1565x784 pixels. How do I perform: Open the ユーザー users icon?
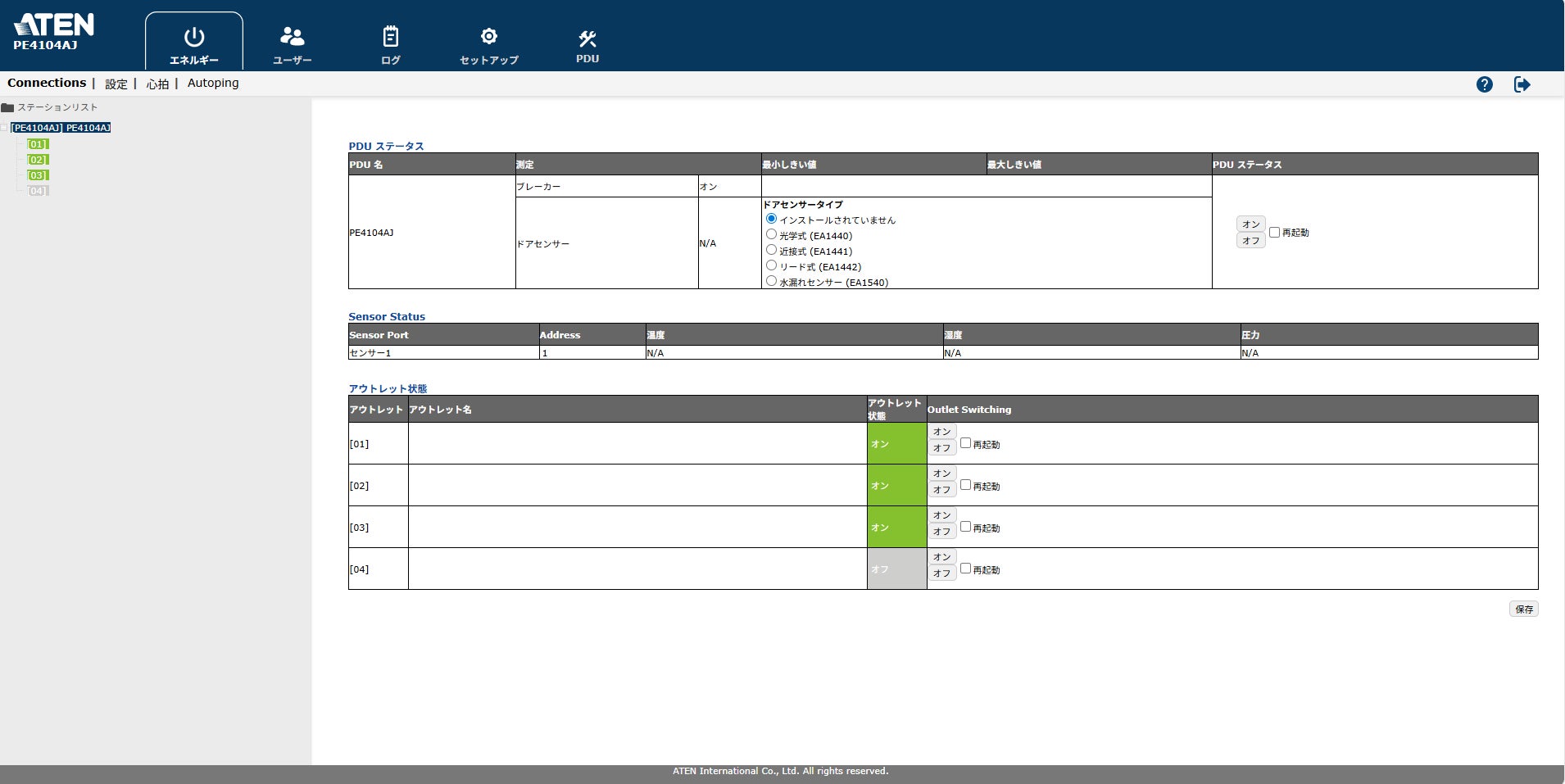[292, 36]
